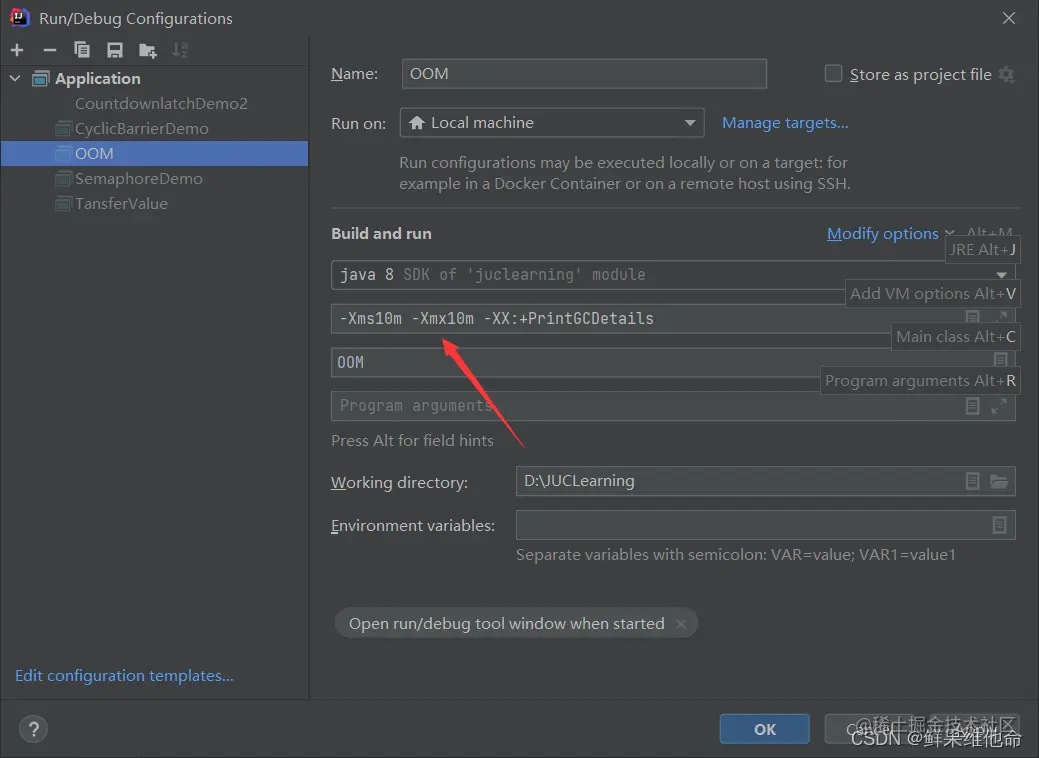1039x758 pixels.
Task: Click the Manage targets link
Action: click(785, 123)
